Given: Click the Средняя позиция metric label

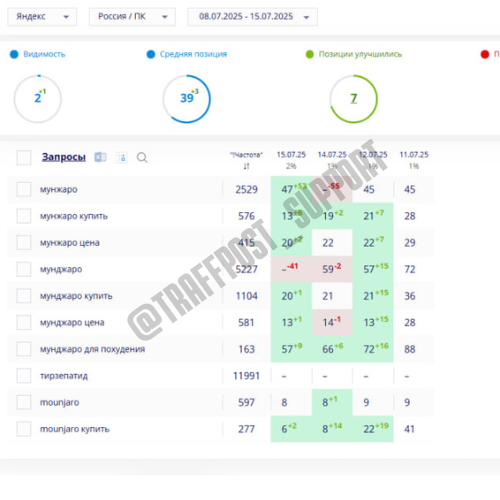Looking at the screenshot, I should (193, 54).
